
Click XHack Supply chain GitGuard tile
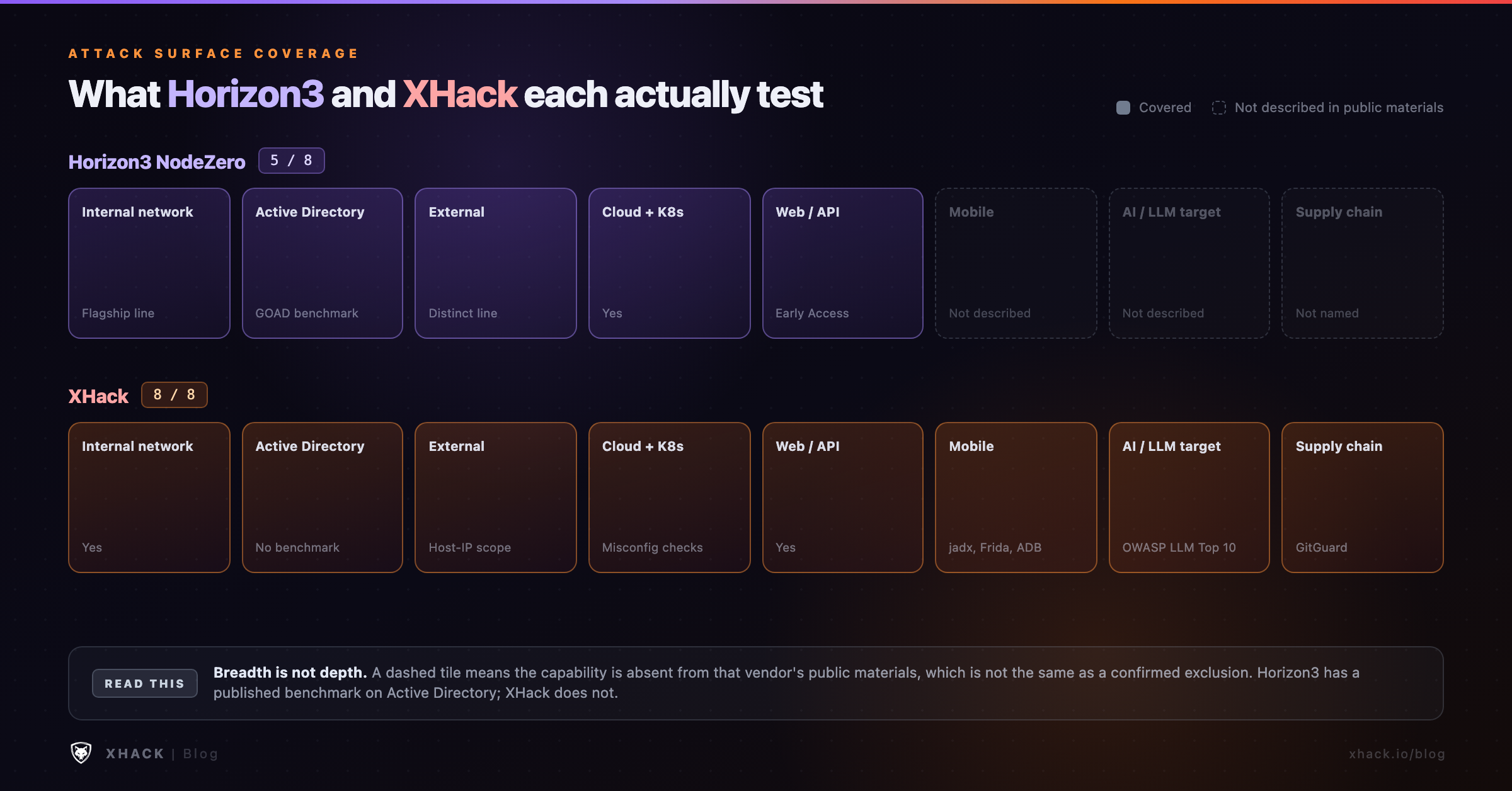[1363, 498]
